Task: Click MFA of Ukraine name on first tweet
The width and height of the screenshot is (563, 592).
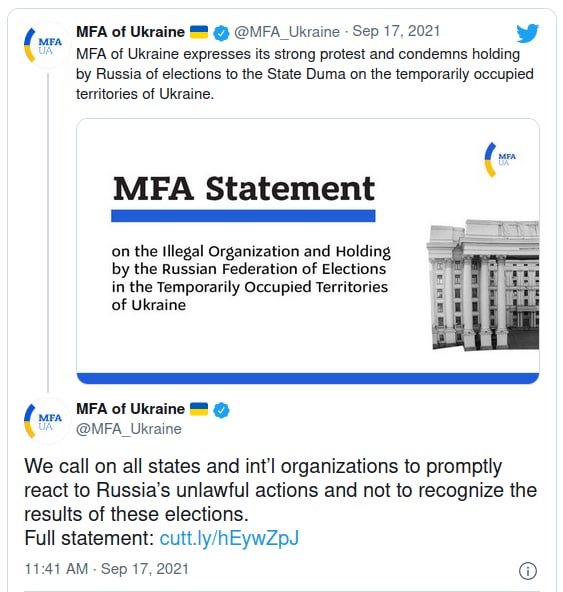Action: 130,32
